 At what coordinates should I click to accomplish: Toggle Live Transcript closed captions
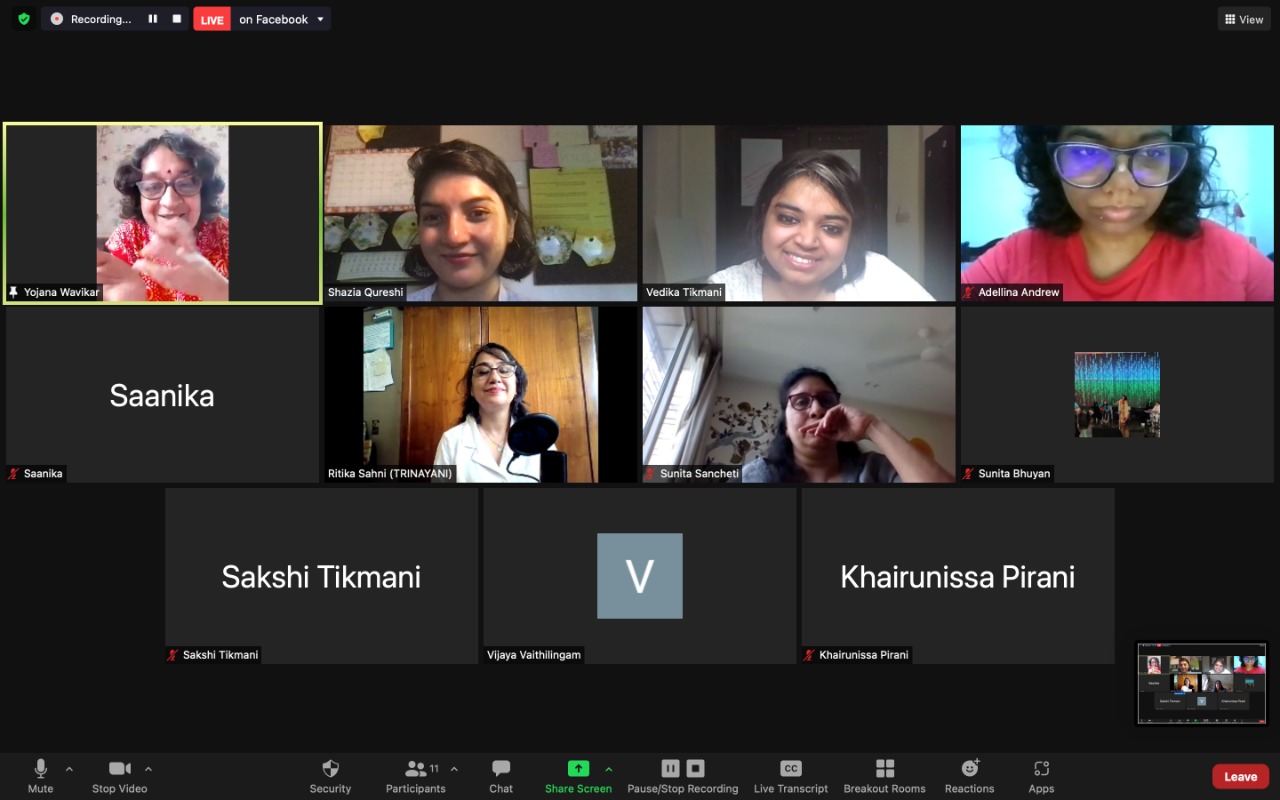pos(791,776)
